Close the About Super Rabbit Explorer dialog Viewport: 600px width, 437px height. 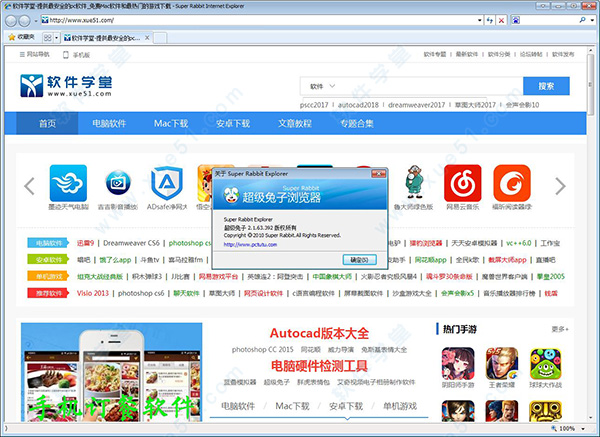pos(379,172)
